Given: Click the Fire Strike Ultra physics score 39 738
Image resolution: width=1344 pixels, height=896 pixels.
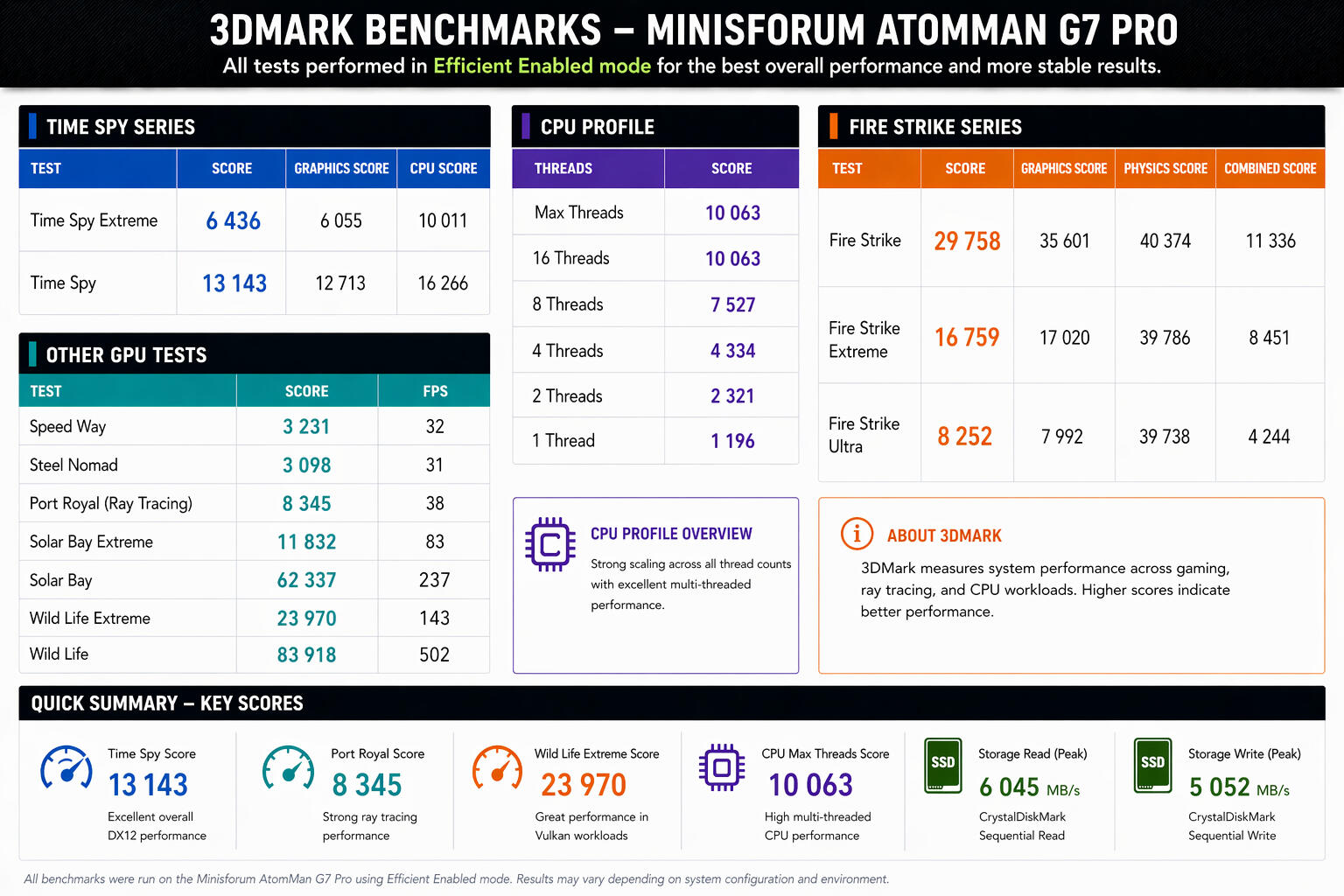Looking at the screenshot, I should click(1165, 437).
